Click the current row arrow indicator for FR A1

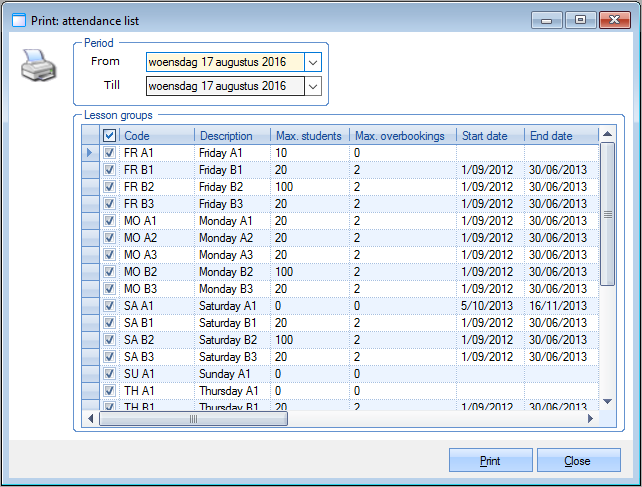pos(89,153)
